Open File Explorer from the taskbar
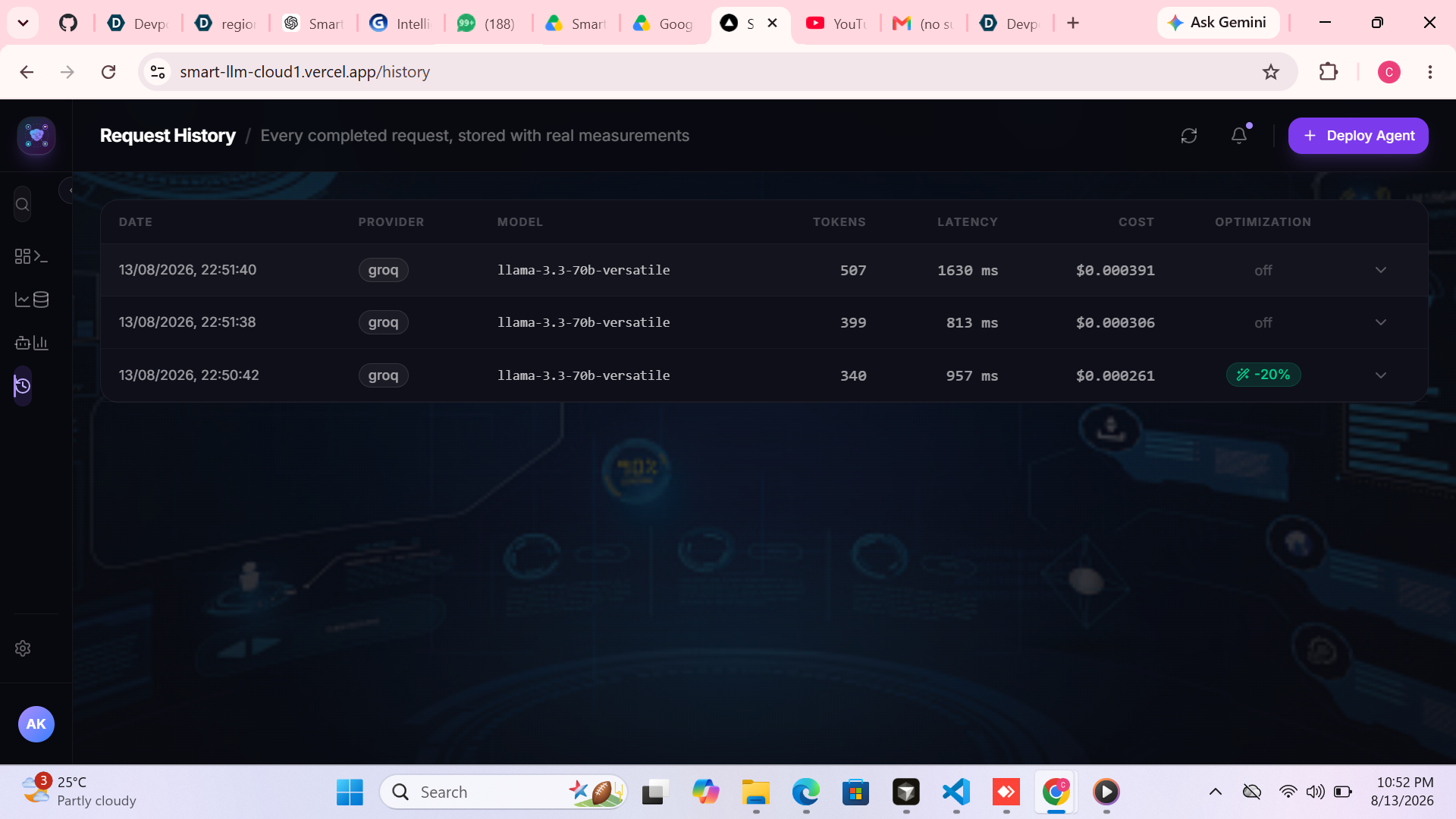This screenshot has height=819, width=1456. [x=756, y=792]
